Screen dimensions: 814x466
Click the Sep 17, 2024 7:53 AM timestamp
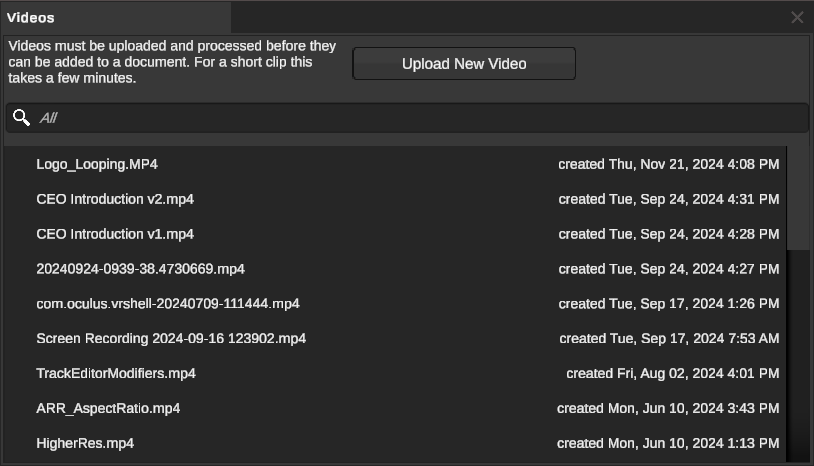(x=669, y=339)
